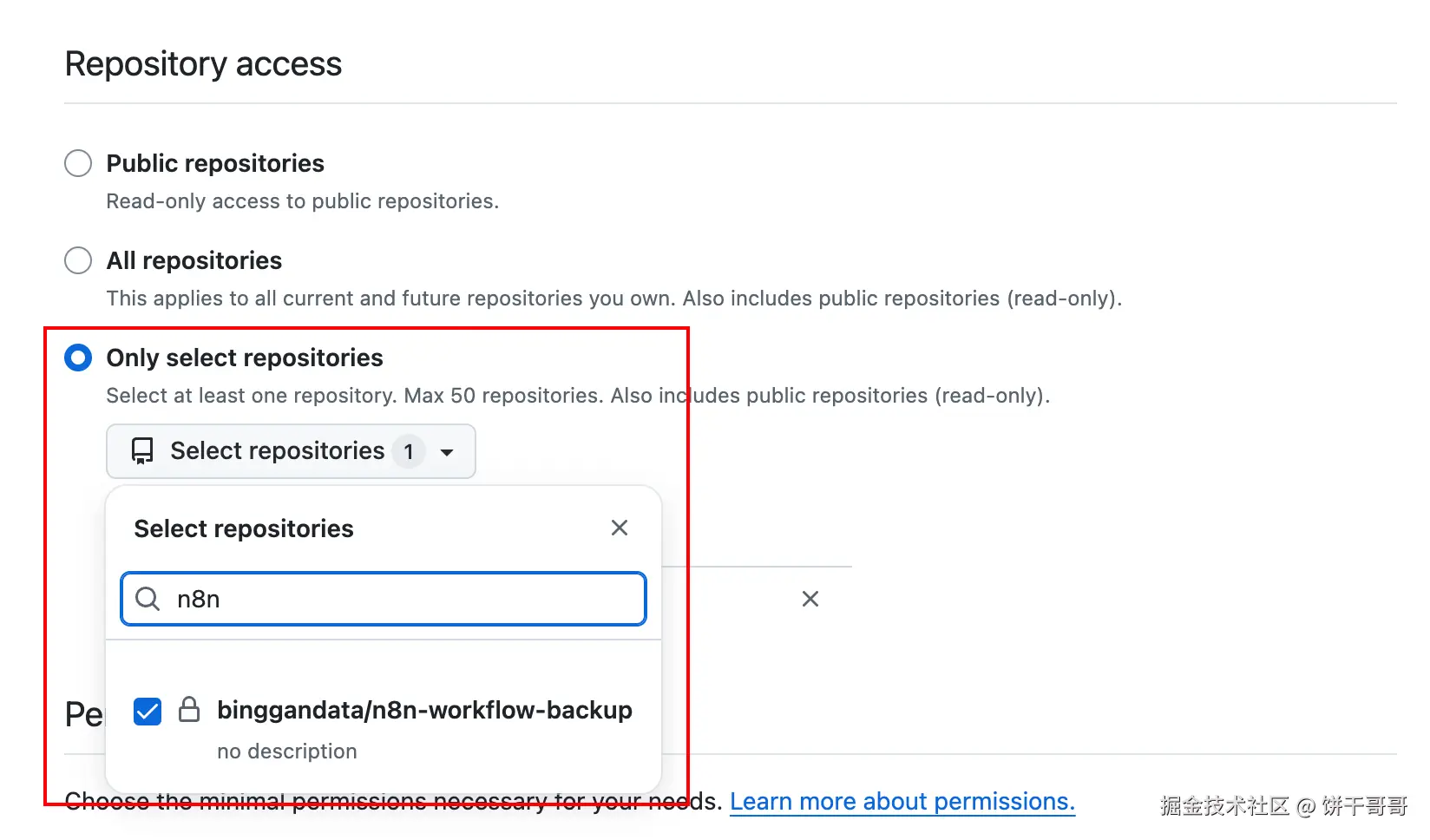Uncheck the binggandata/n8n-workflow-backup checkbox
The image size is (1430, 840).
click(x=148, y=712)
